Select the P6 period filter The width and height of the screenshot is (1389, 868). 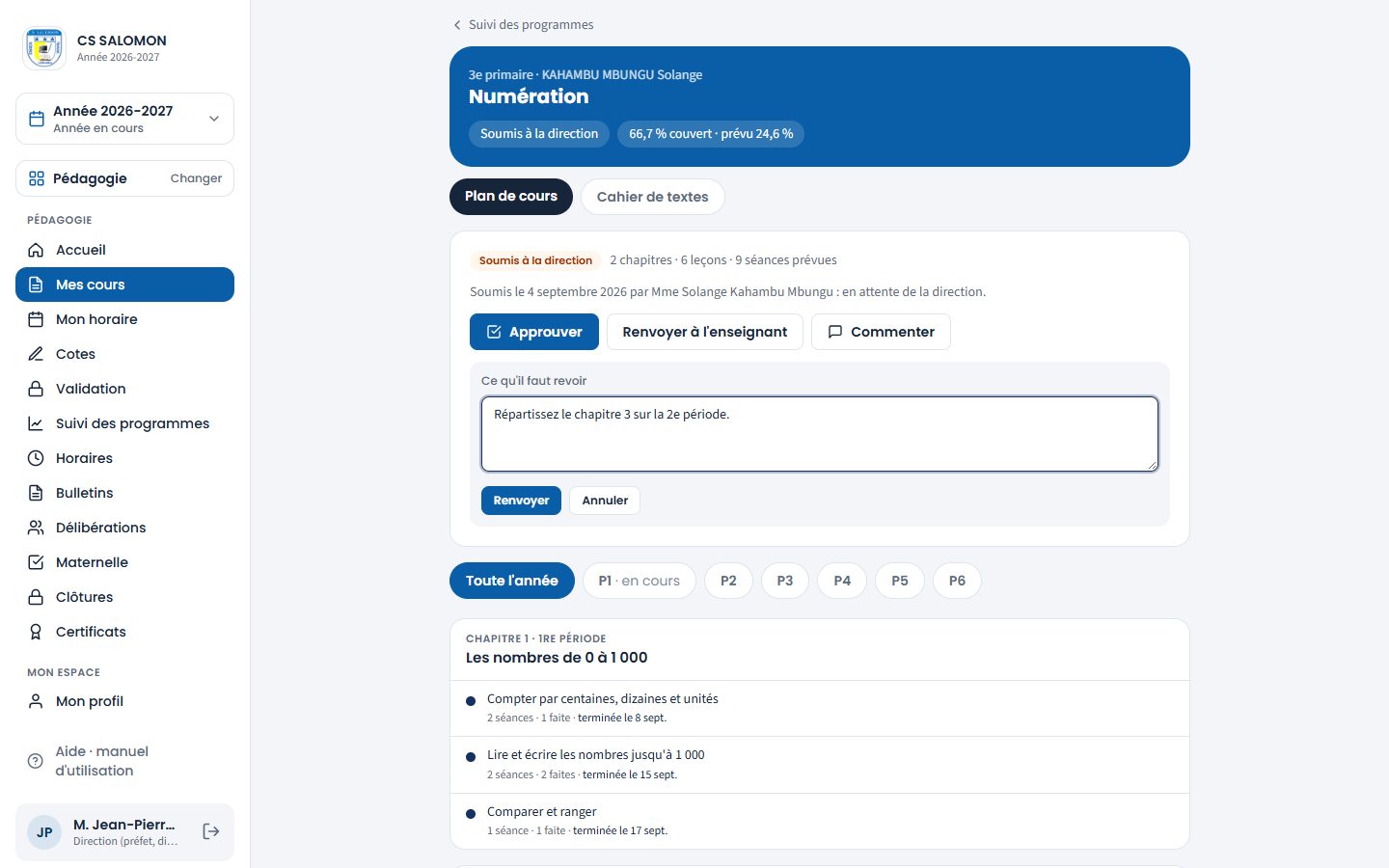[957, 581]
